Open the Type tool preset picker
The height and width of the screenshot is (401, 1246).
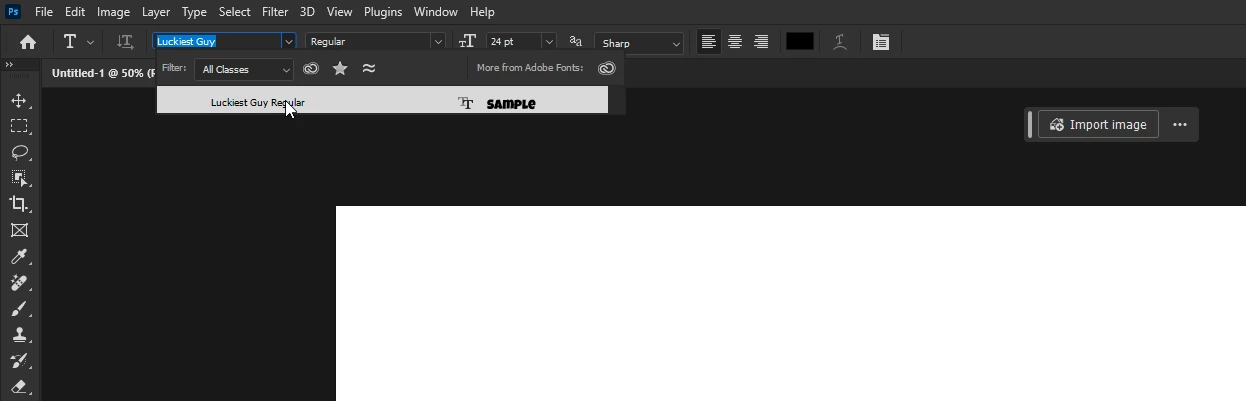click(78, 42)
